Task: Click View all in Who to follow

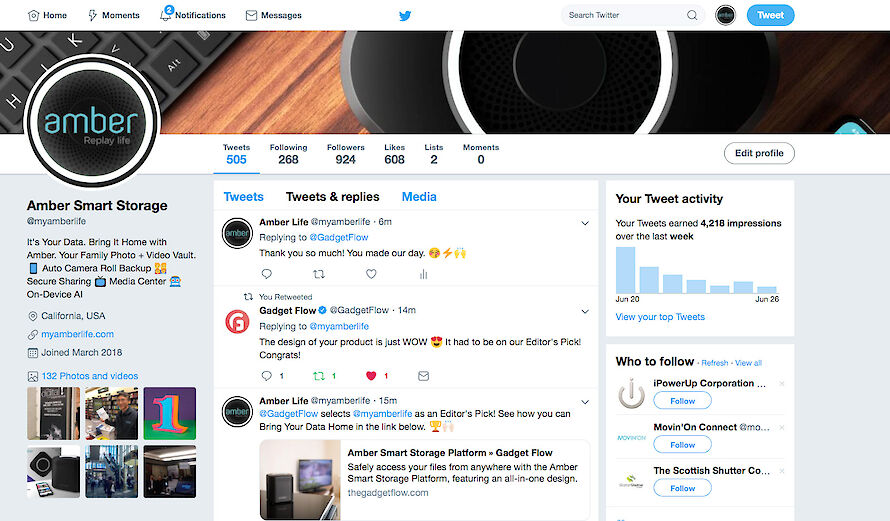Action: tap(748, 363)
